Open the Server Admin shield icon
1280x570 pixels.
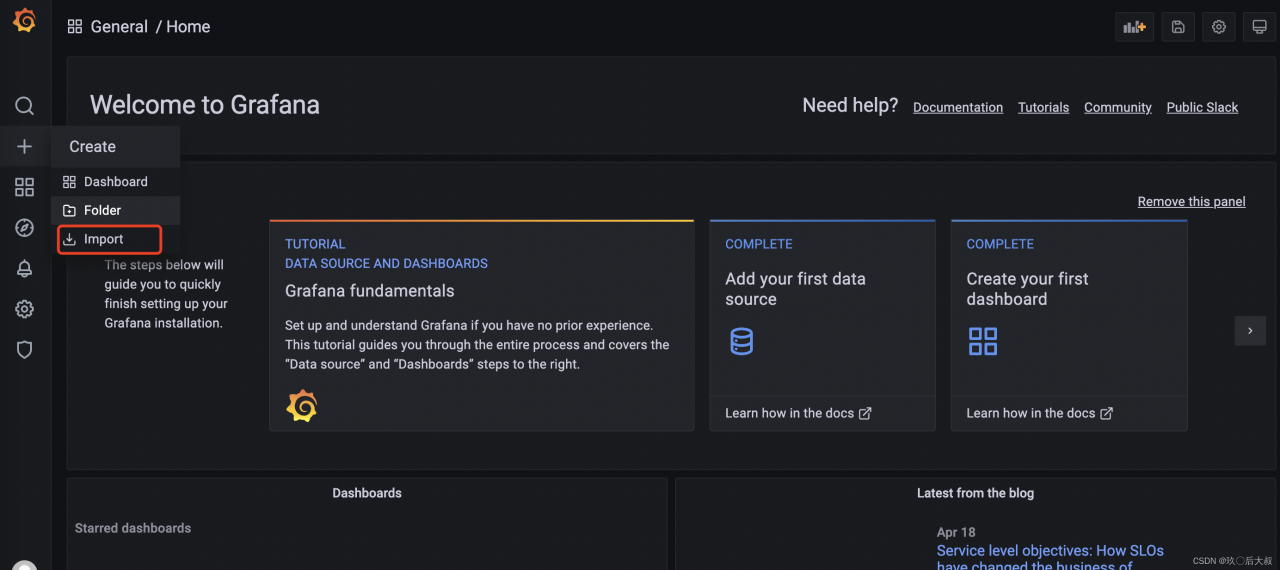tap(25, 350)
